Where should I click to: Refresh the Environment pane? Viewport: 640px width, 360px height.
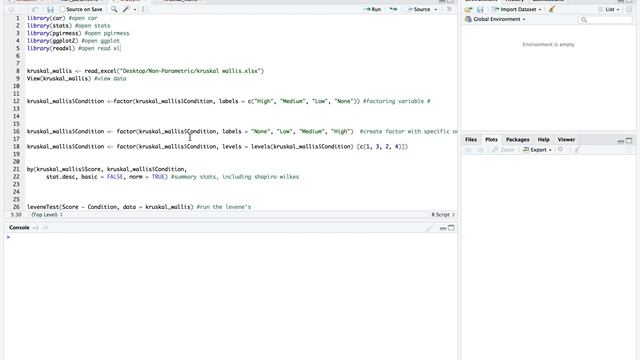click(629, 9)
